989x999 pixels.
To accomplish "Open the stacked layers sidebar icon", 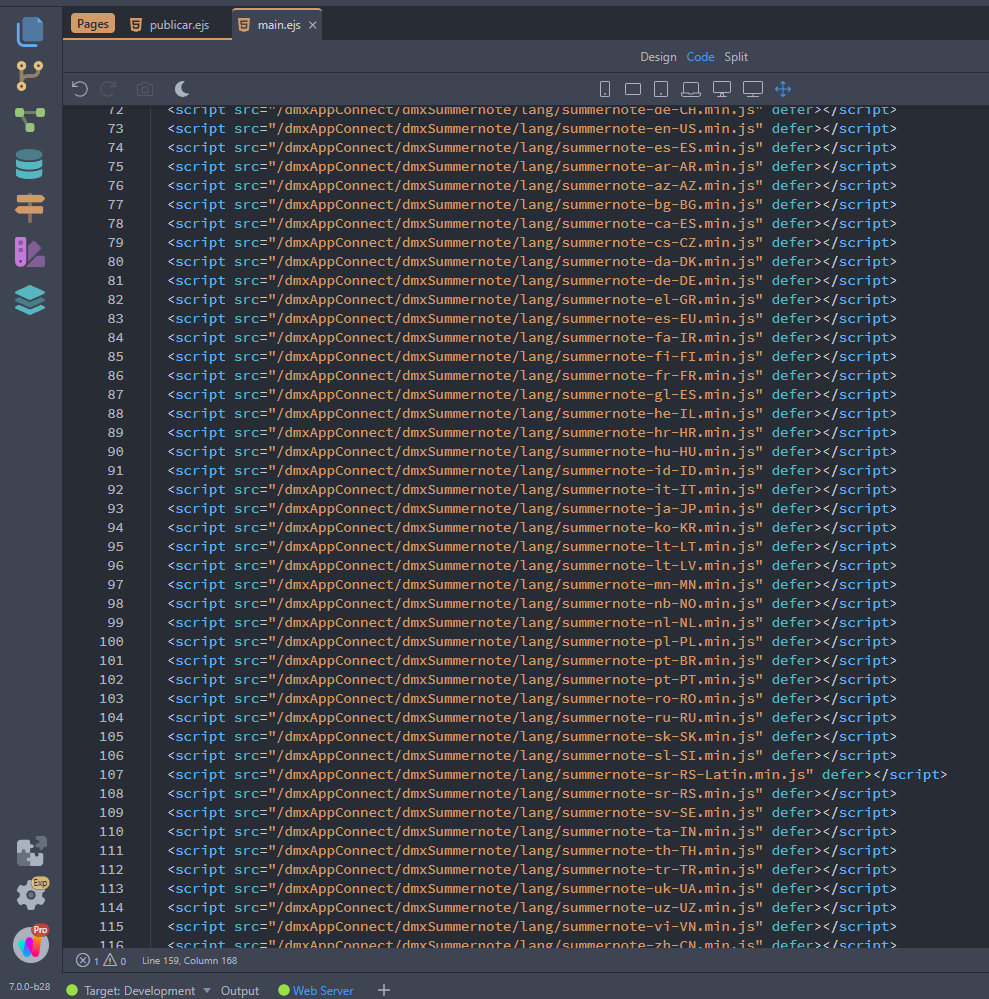I will point(29,299).
